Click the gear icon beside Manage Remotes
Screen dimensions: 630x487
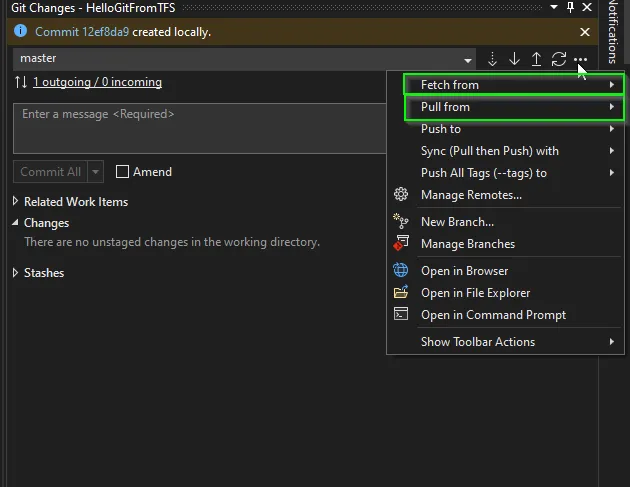pyautogui.click(x=401, y=194)
